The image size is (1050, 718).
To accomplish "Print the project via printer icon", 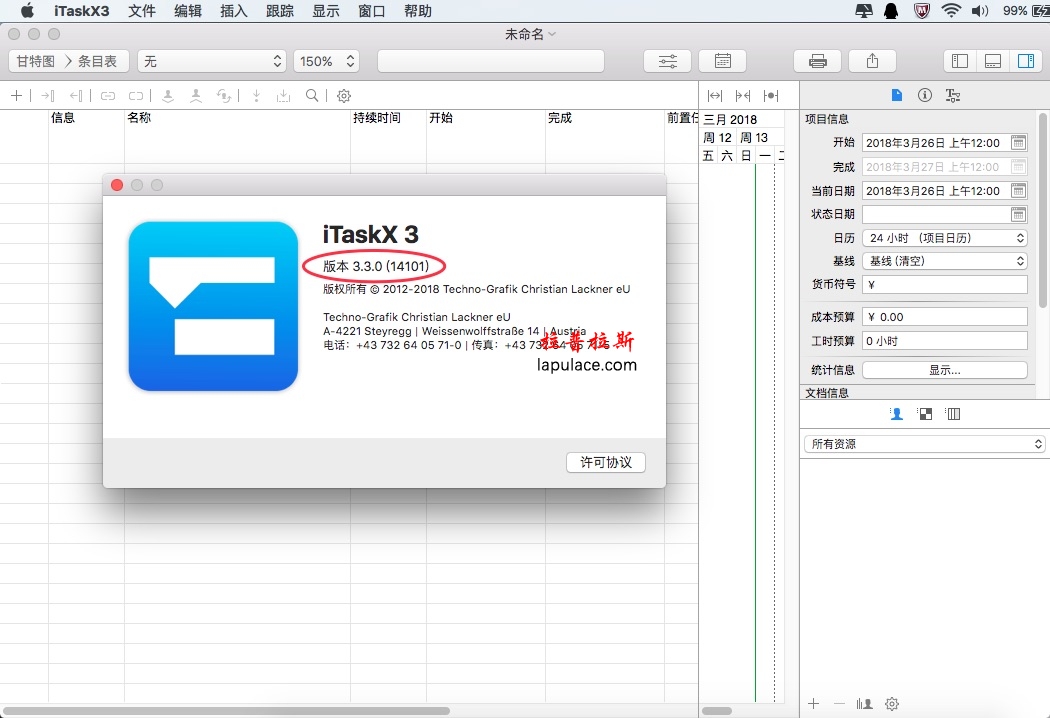I will (818, 61).
